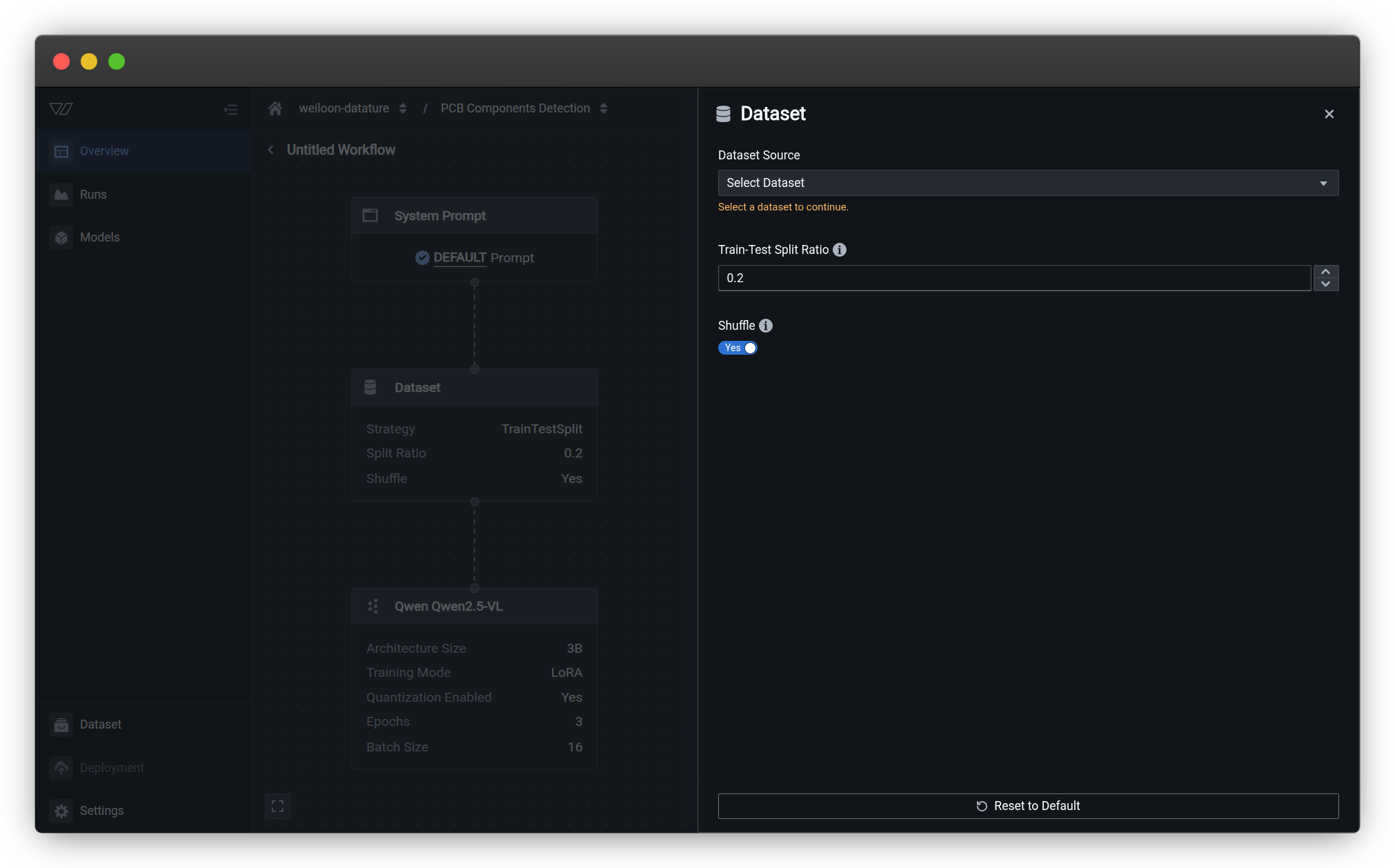
Task: Collapse the sidebar with menu icon
Action: pos(230,110)
